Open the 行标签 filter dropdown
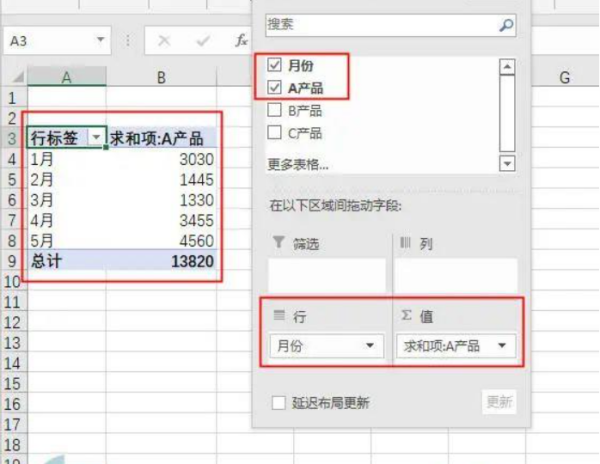 tap(96, 137)
